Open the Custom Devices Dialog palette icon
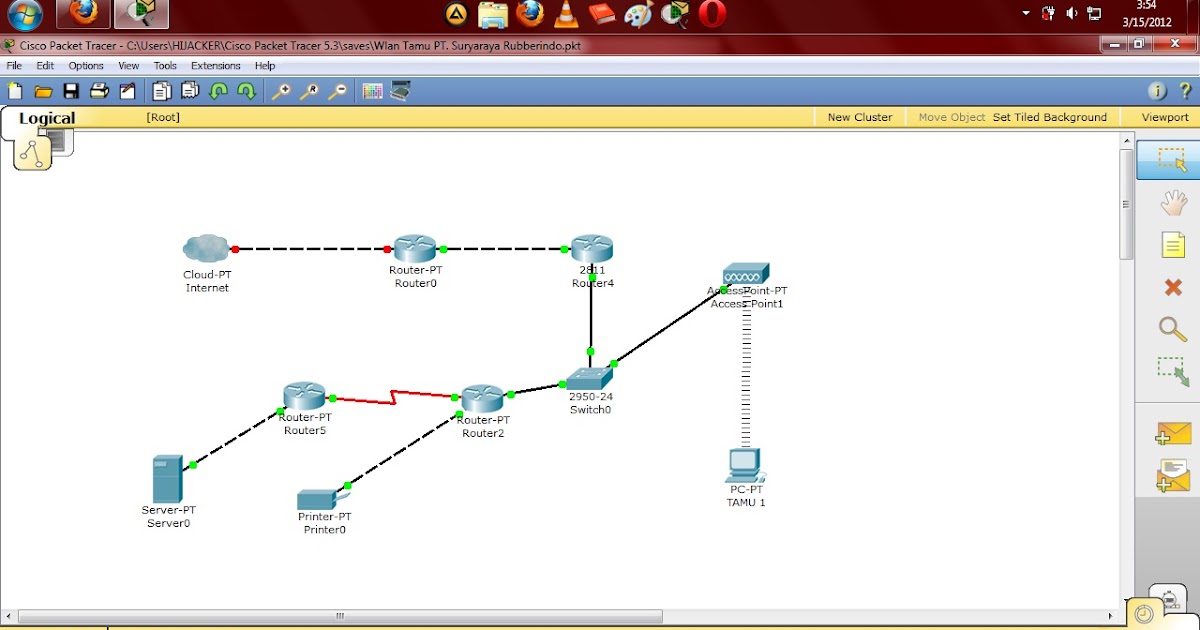The height and width of the screenshot is (630, 1200). (x=374, y=91)
